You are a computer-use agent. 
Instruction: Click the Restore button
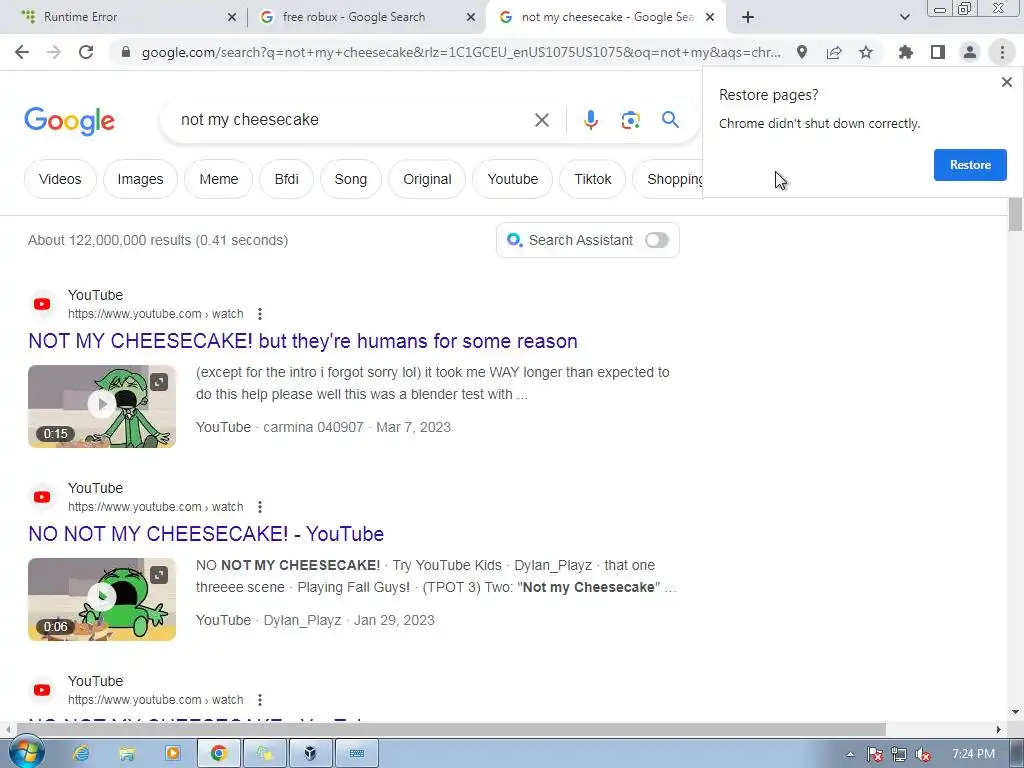[x=970, y=165]
